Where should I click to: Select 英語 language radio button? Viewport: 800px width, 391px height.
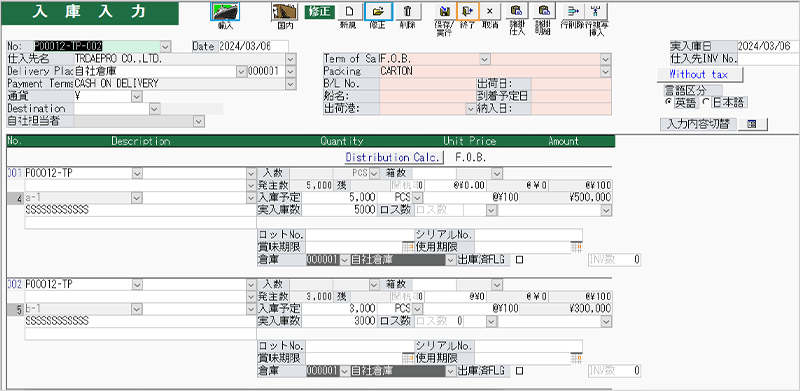[x=668, y=102]
